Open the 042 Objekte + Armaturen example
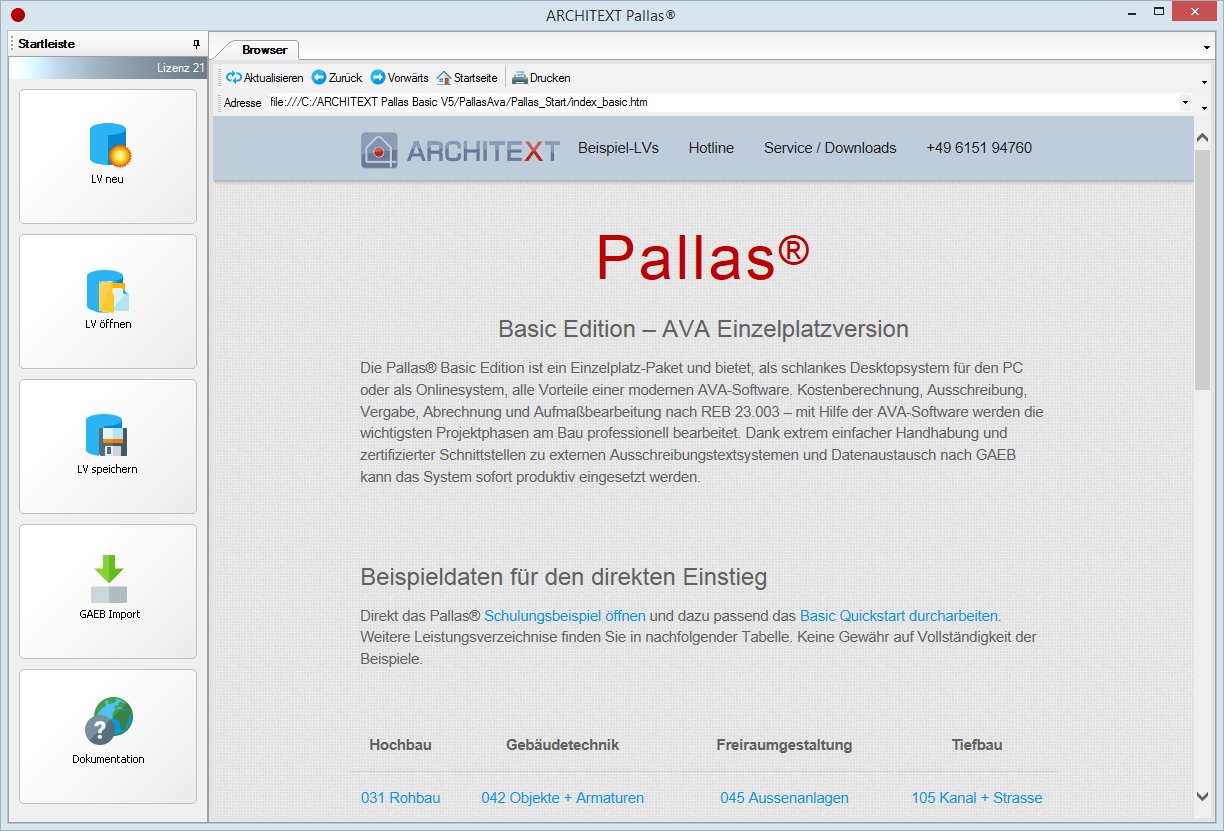Viewport: 1224px width, 831px height. pos(562,798)
